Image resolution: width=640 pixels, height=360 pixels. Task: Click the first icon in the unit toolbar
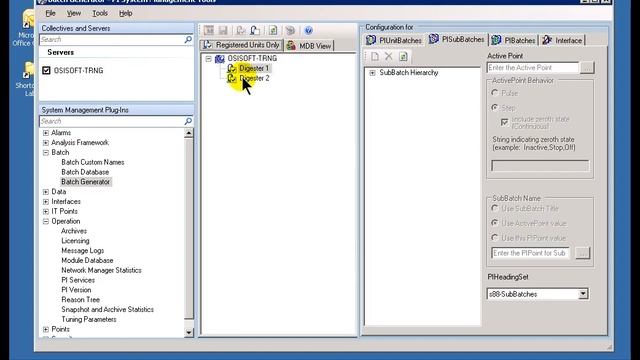tap(209, 30)
